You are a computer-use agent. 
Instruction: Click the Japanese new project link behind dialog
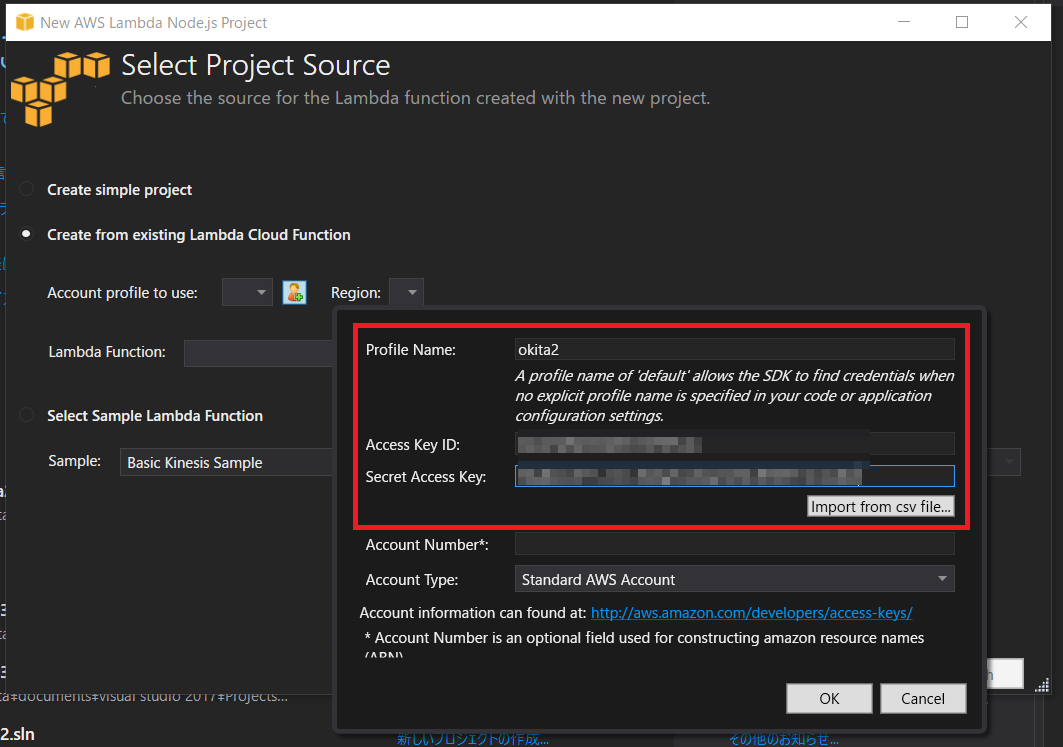pyautogui.click(x=473, y=739)
